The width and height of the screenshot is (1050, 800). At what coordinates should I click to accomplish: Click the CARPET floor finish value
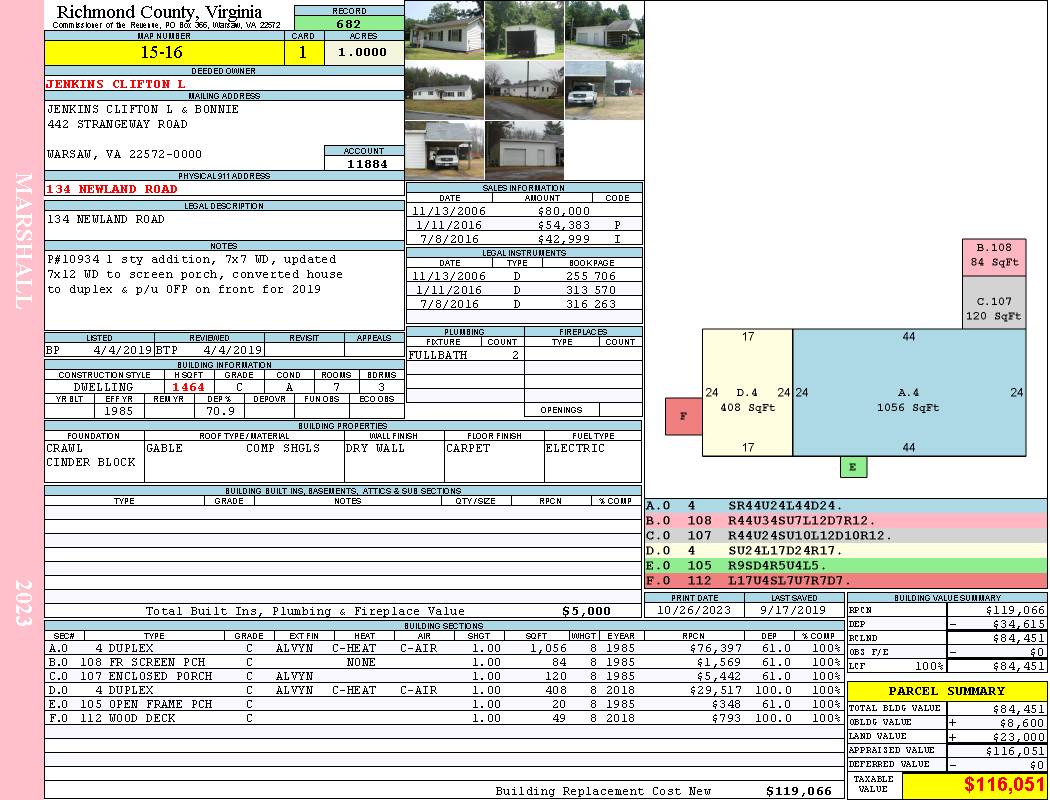tap(467, 448)
